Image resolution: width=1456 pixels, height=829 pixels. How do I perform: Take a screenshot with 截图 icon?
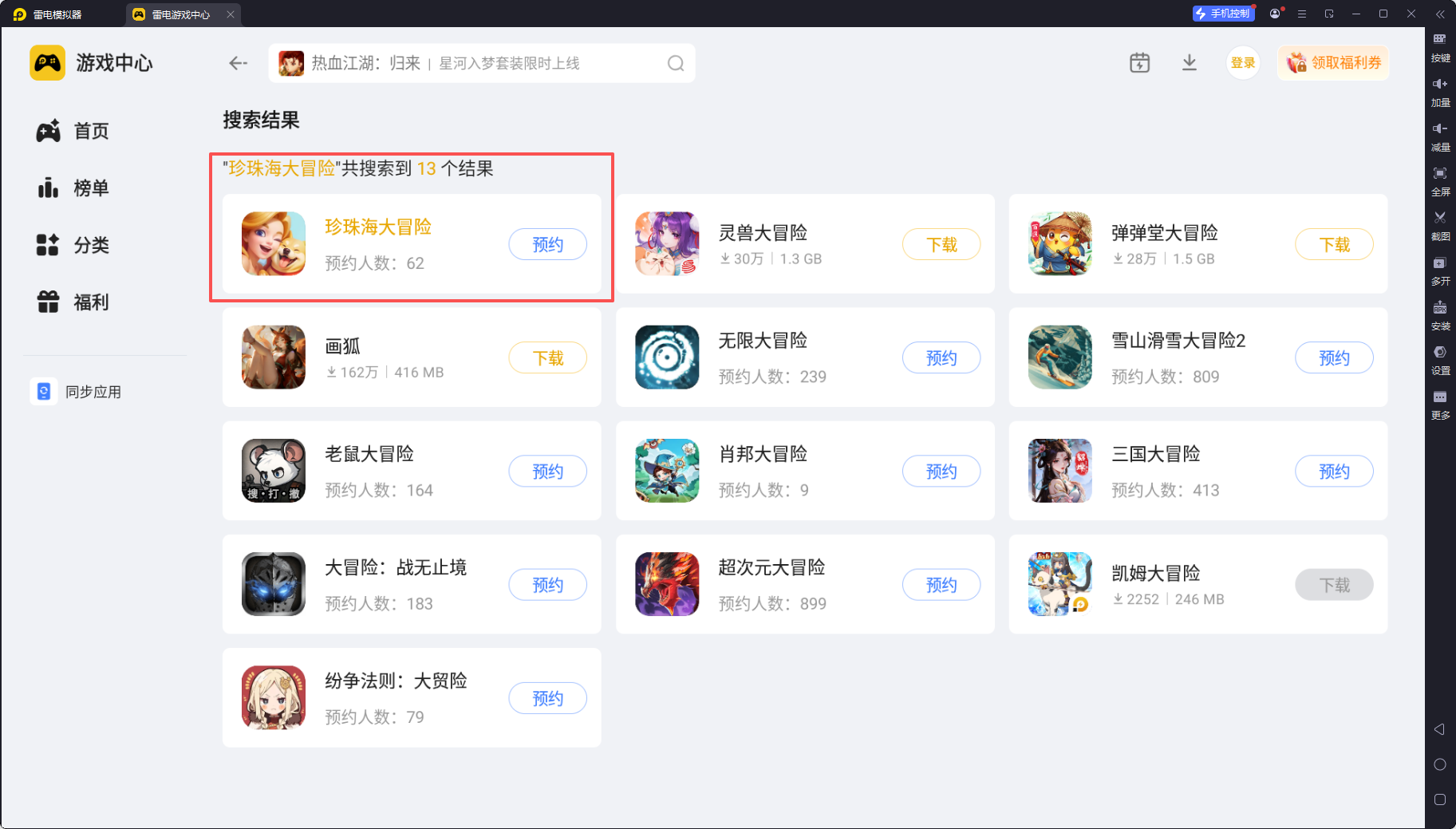click(x=1440, y=227)
